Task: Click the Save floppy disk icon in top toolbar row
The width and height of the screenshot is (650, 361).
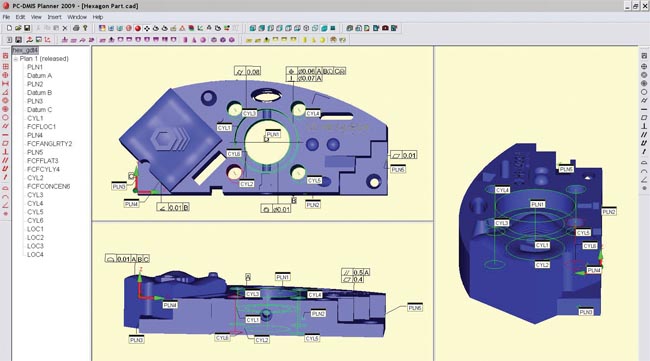Action: pos(27,28)
